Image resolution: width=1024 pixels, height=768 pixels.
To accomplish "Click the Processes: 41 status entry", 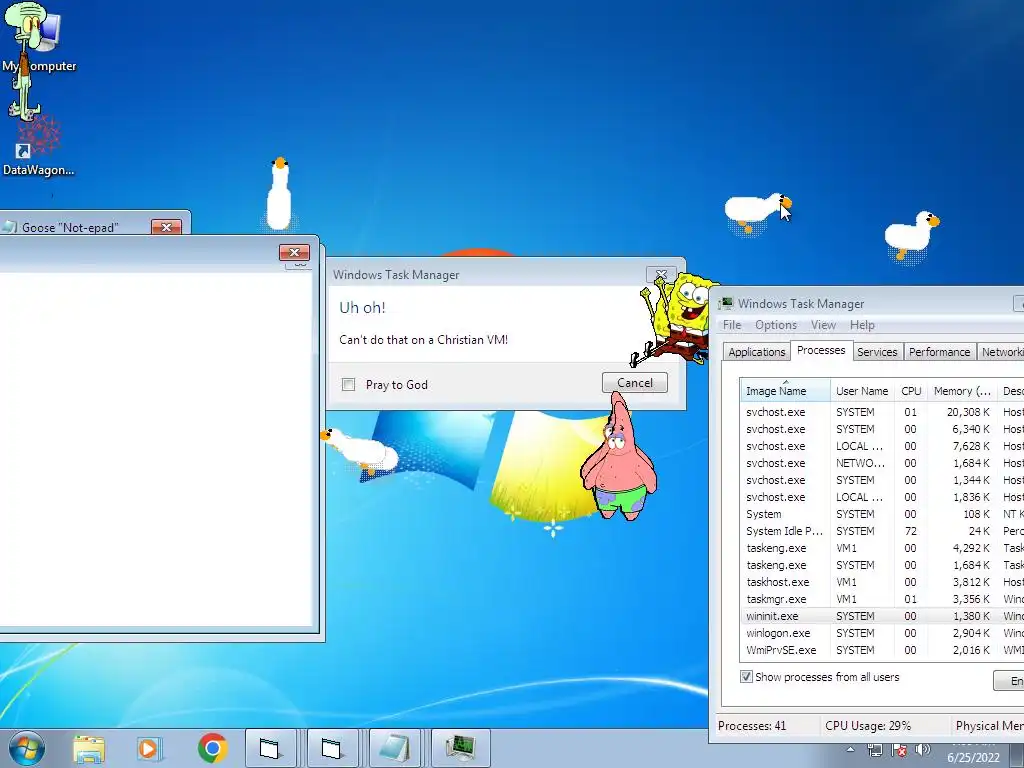I will (752, 726).
